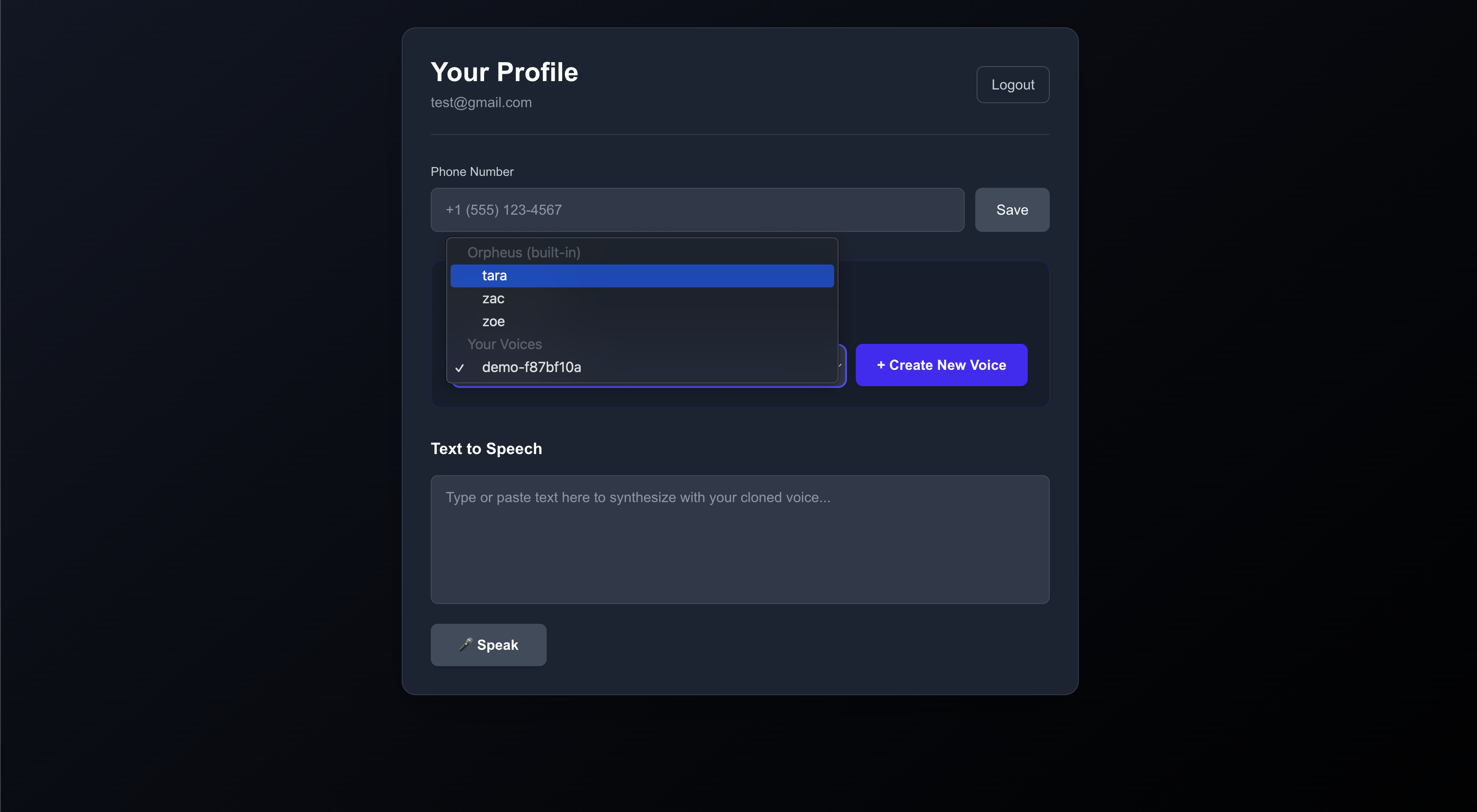Viewport: 1477px width, 812px height.
Task: Focus the Phone Number input field
Action: tap(697, 210)
